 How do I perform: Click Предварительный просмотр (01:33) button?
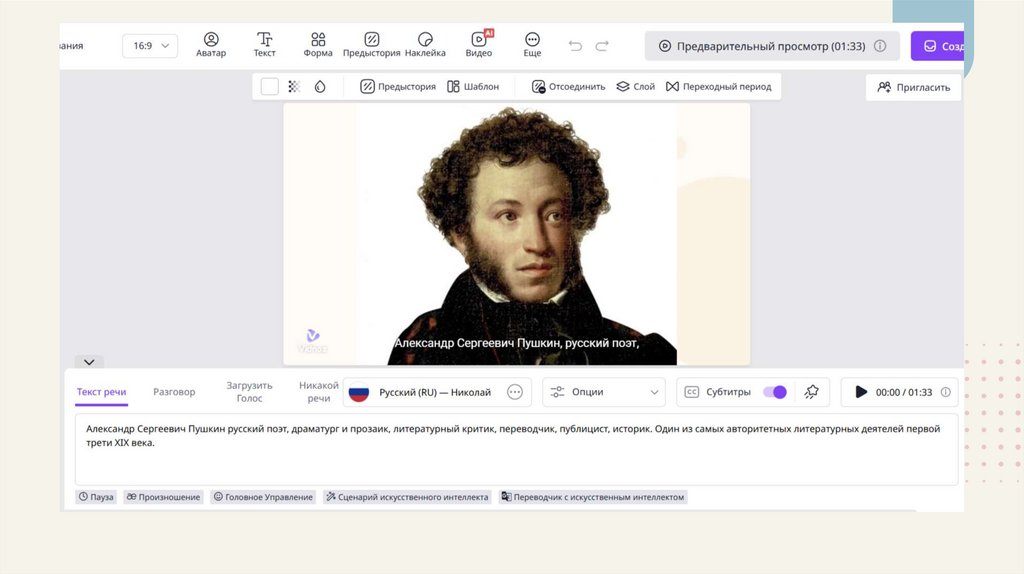[x=772, y=46]
